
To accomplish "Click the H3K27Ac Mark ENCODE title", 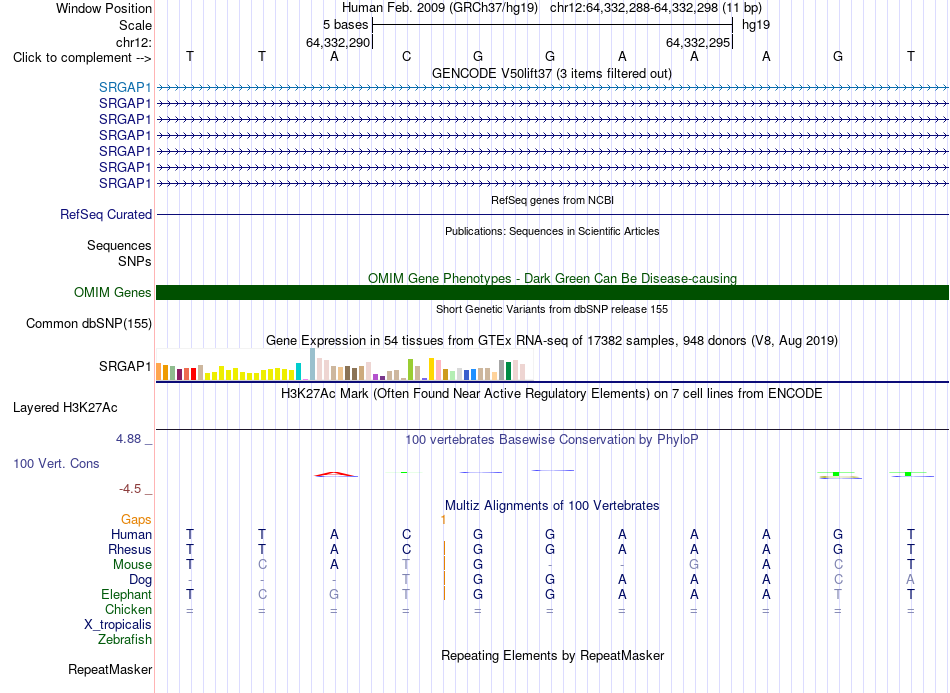I will [552, 394].
